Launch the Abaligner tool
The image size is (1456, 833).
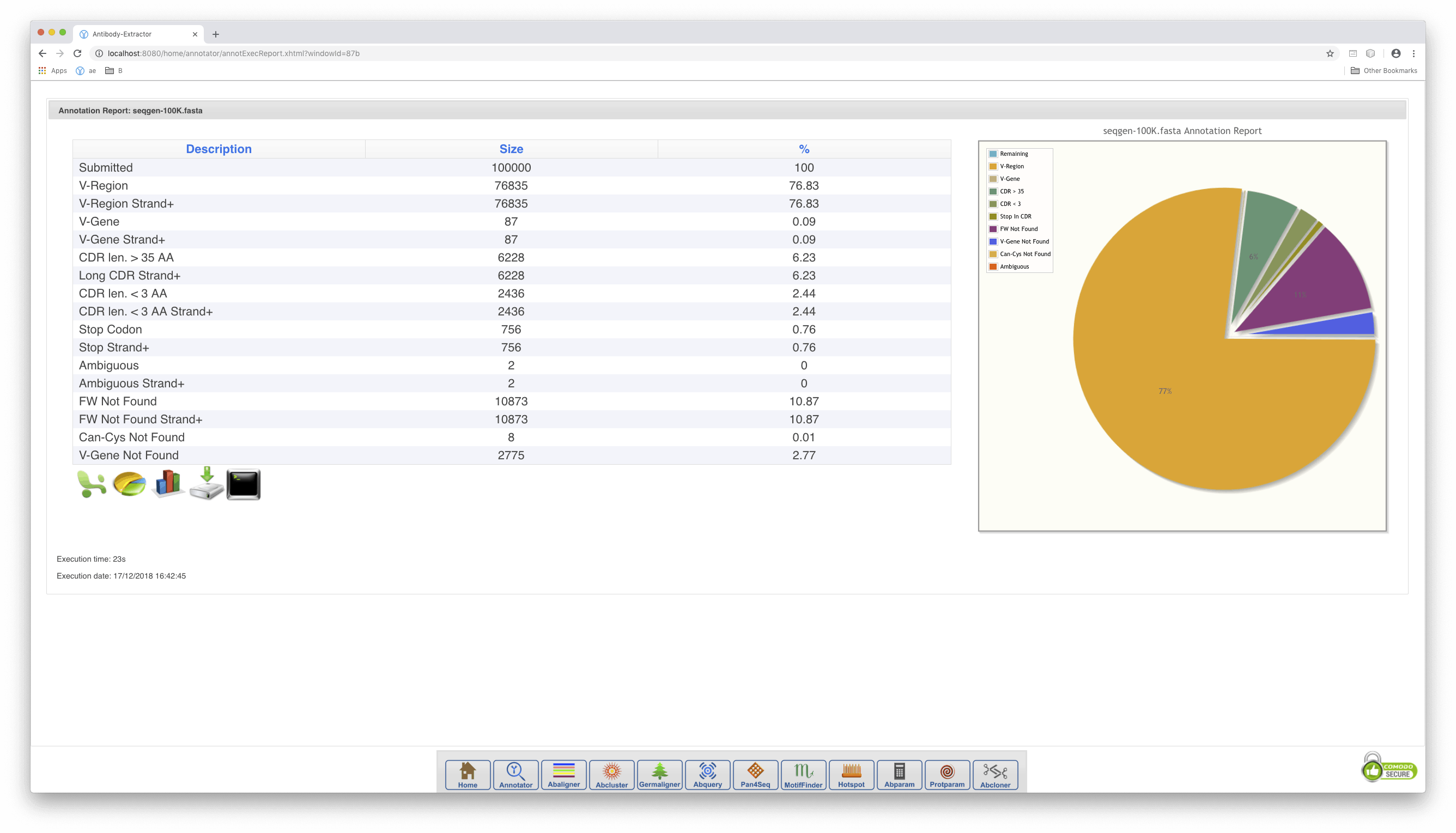(563, 775)
